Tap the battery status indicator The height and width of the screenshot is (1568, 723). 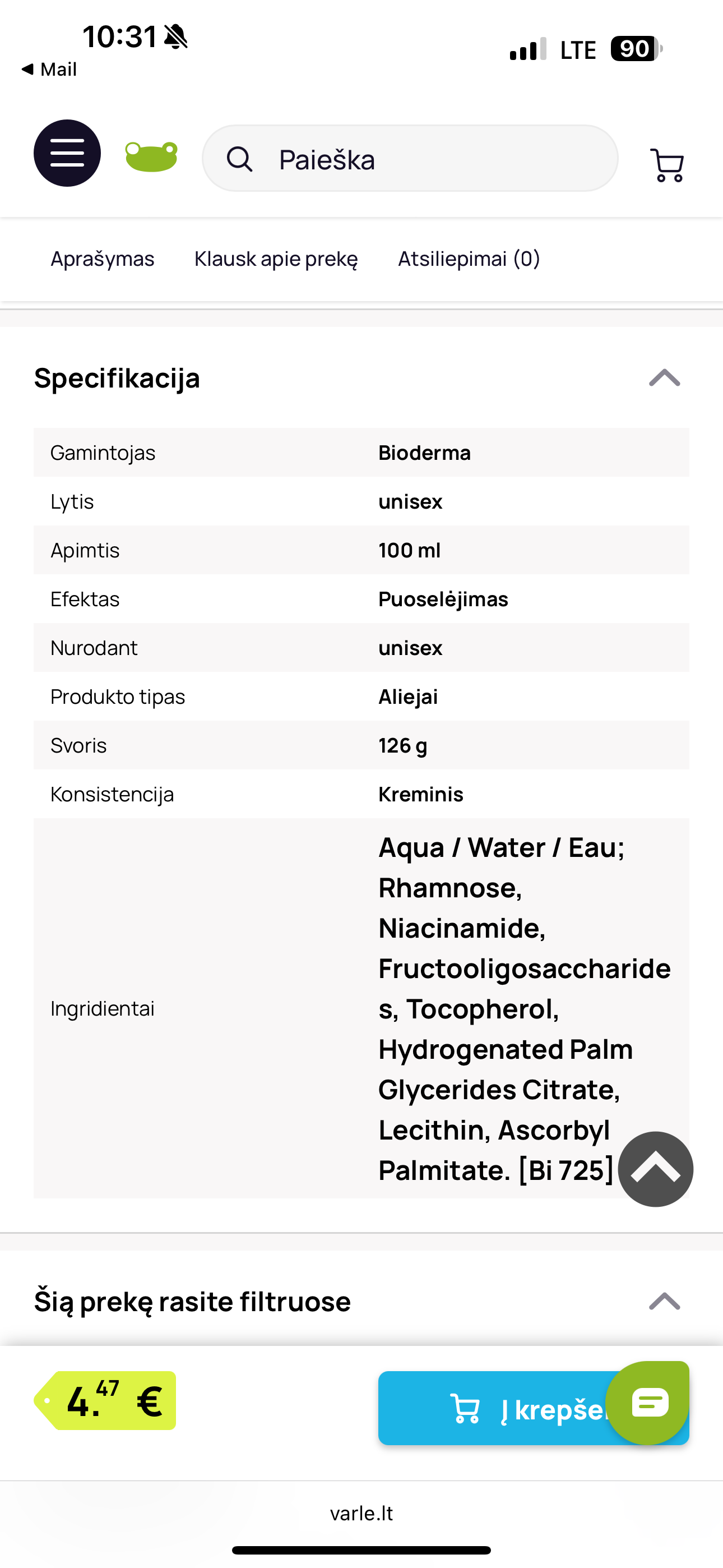tap(637, 49)
